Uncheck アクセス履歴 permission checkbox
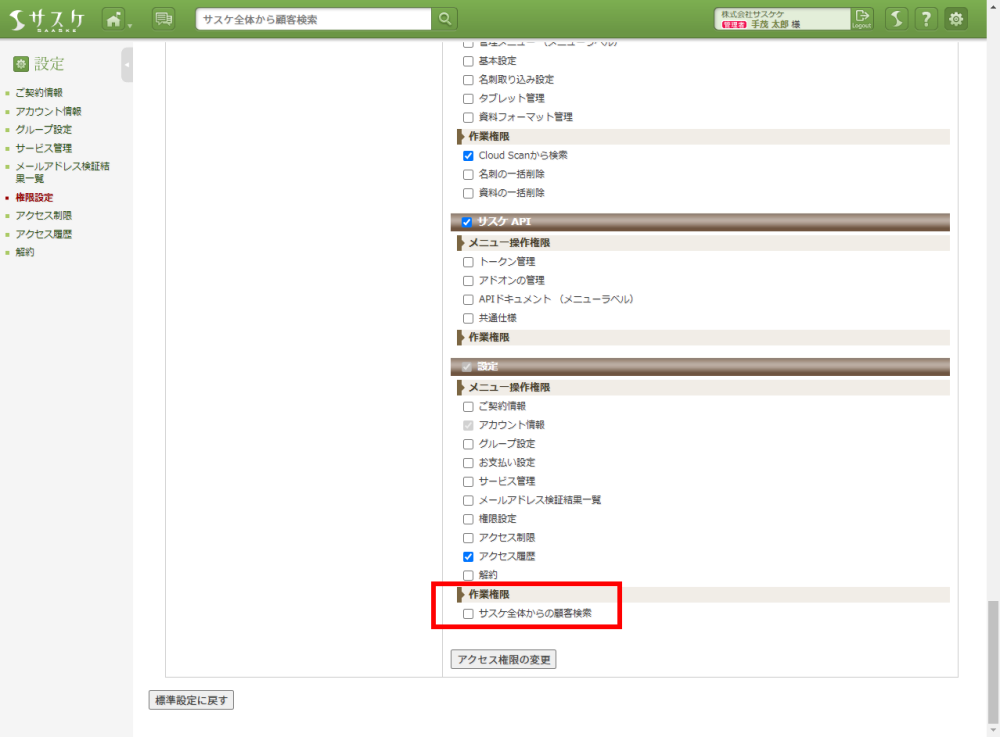 point(468,557)
